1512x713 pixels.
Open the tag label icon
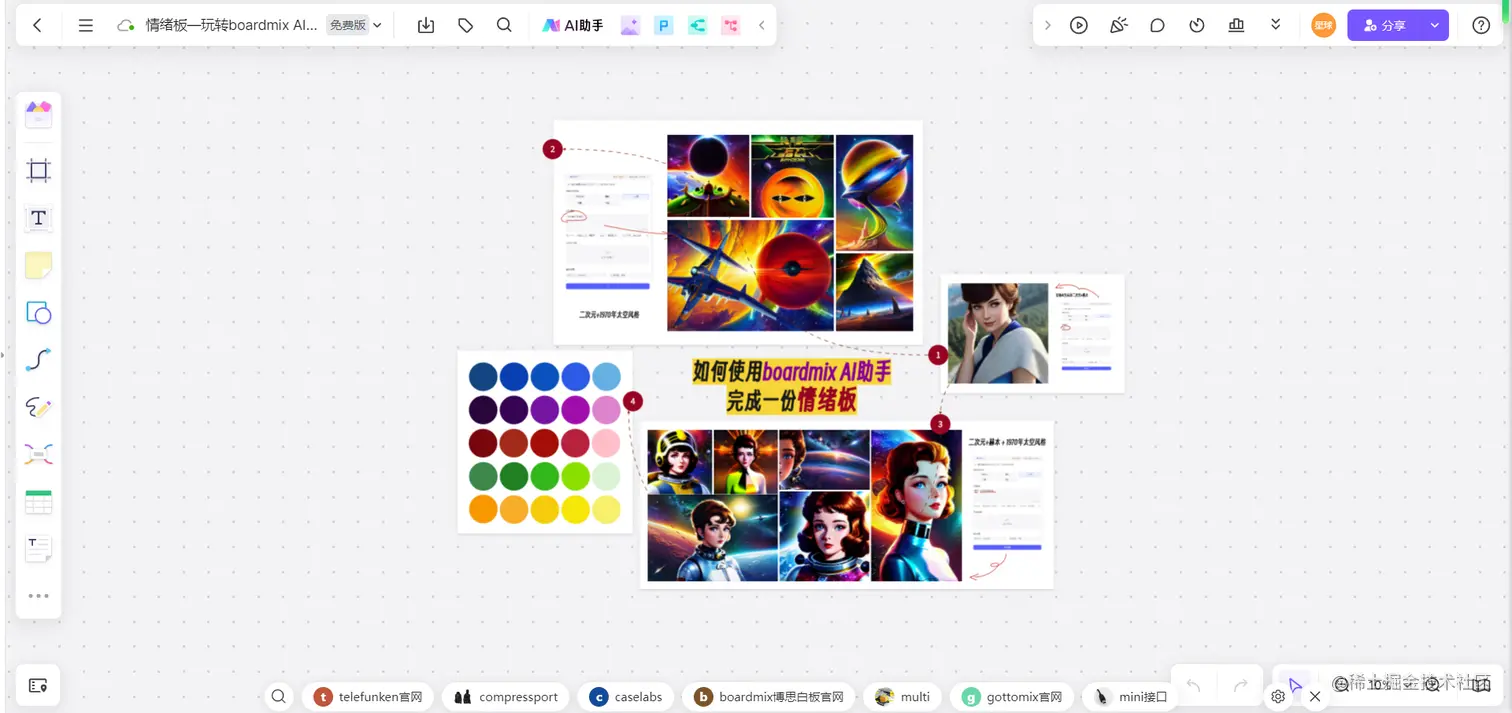(465, 26)
